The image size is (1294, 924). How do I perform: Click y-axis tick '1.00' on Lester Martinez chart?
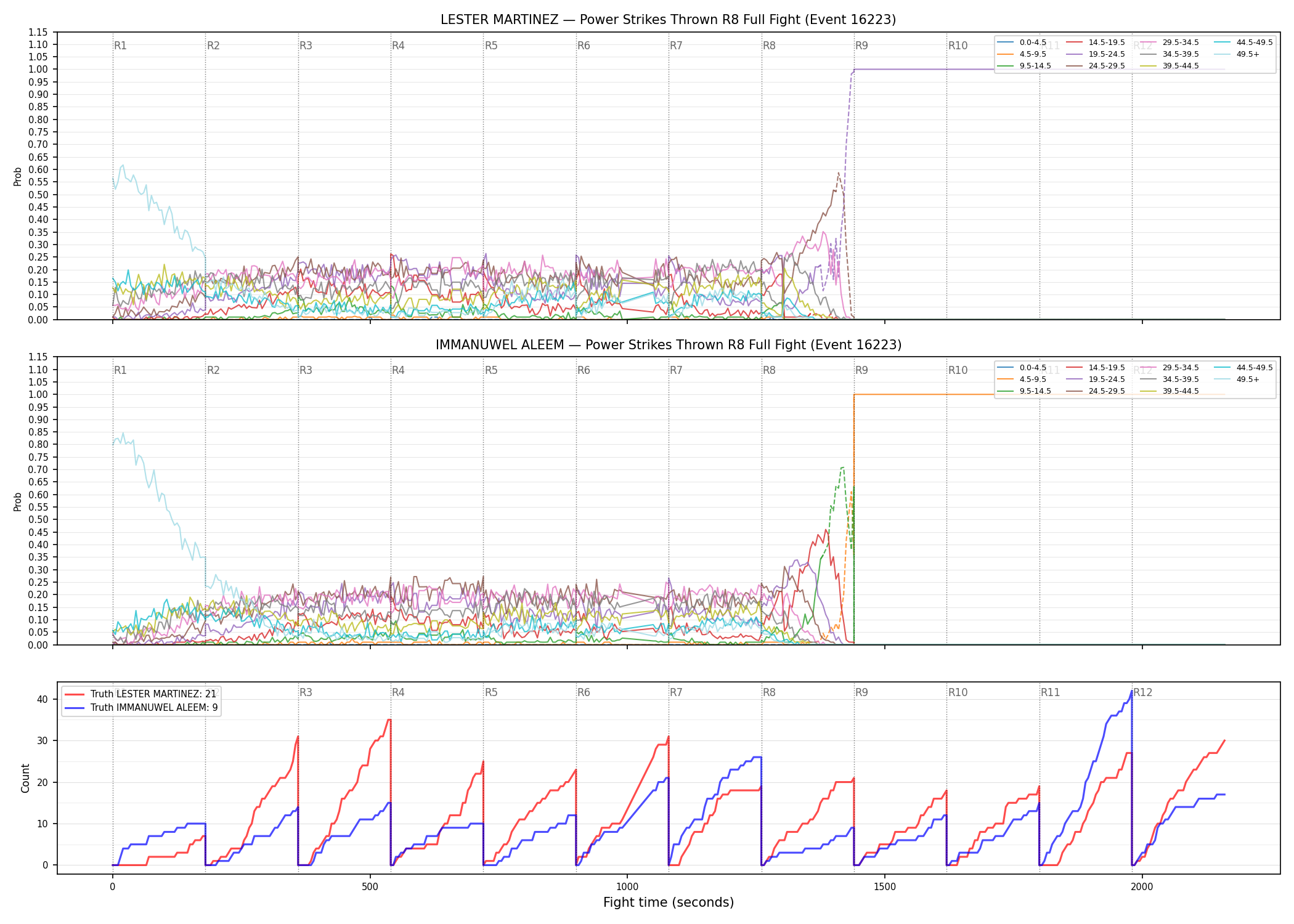[38, 70]
